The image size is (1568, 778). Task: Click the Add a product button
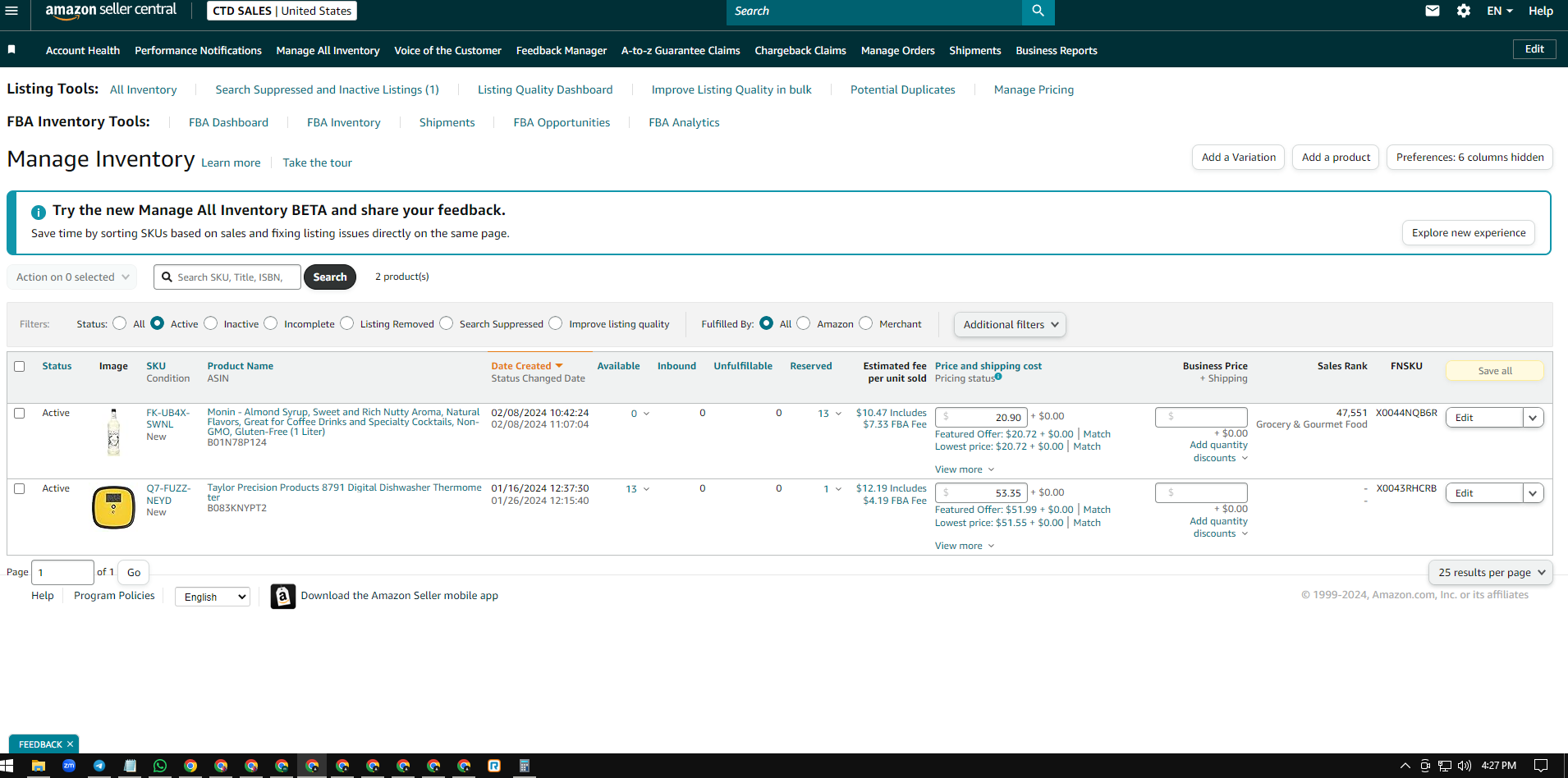(1336, 158)
